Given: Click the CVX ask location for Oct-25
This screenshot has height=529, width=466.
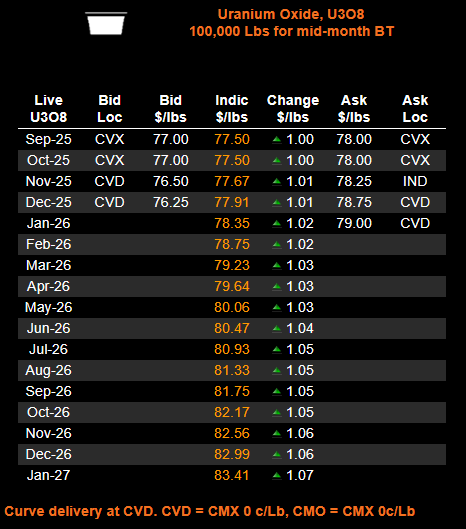Looking at the screenshot, I should pos(415,160).
